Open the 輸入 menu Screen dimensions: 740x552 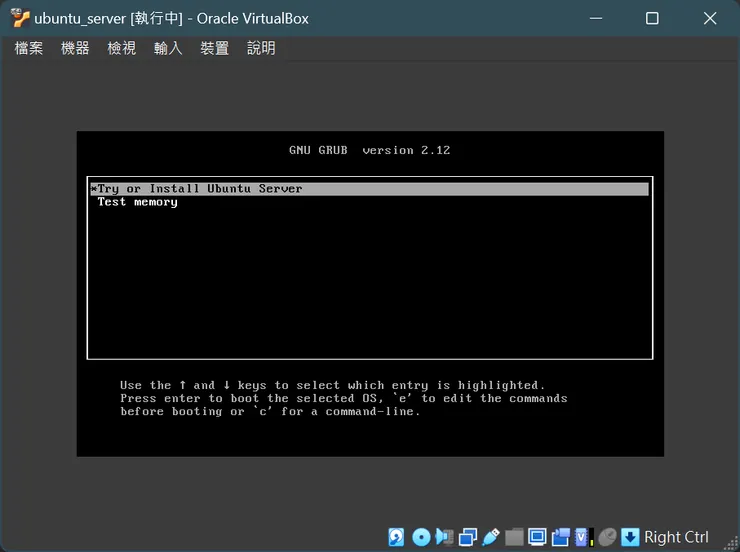coord(168,48)
